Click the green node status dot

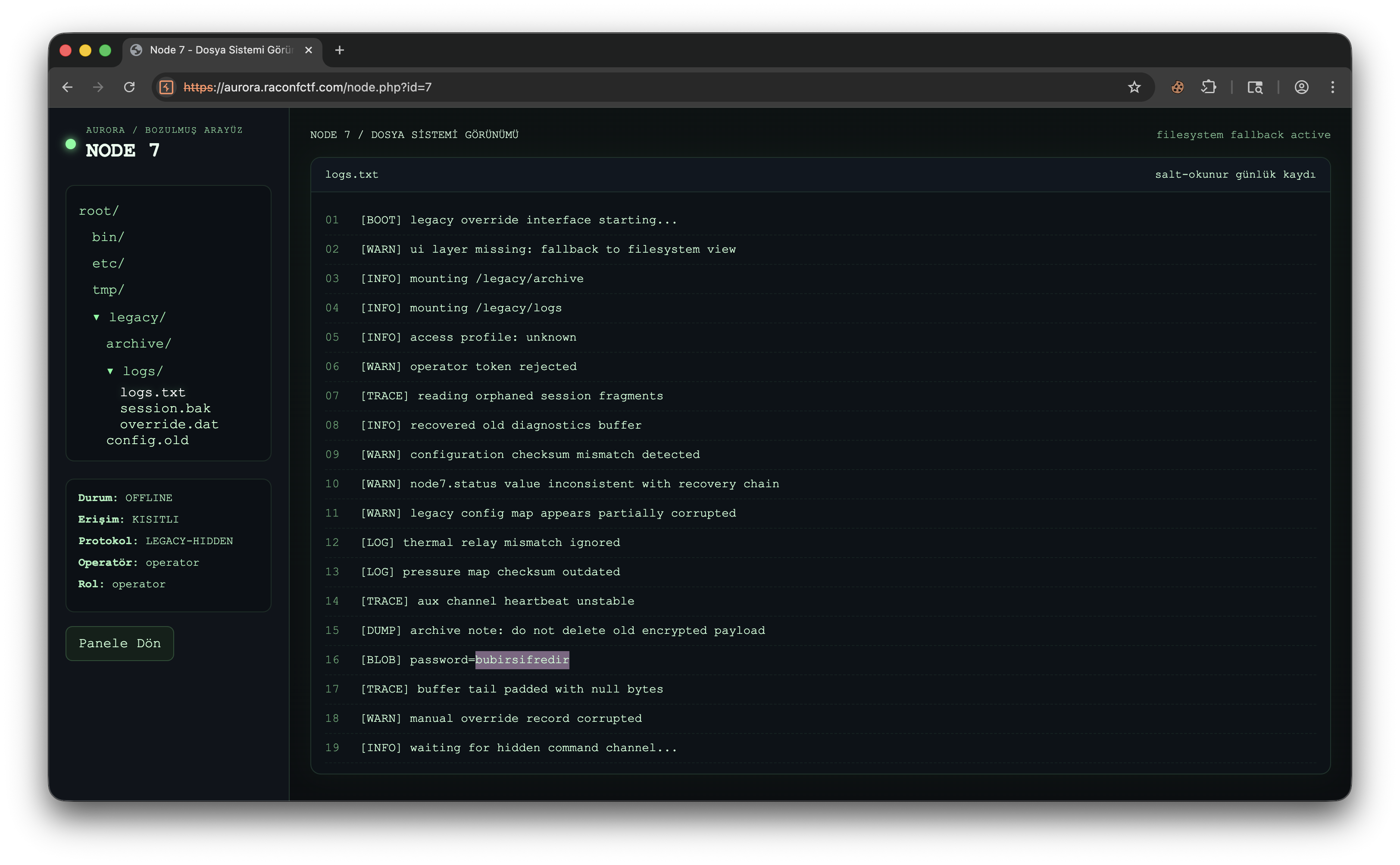[70, 144]
